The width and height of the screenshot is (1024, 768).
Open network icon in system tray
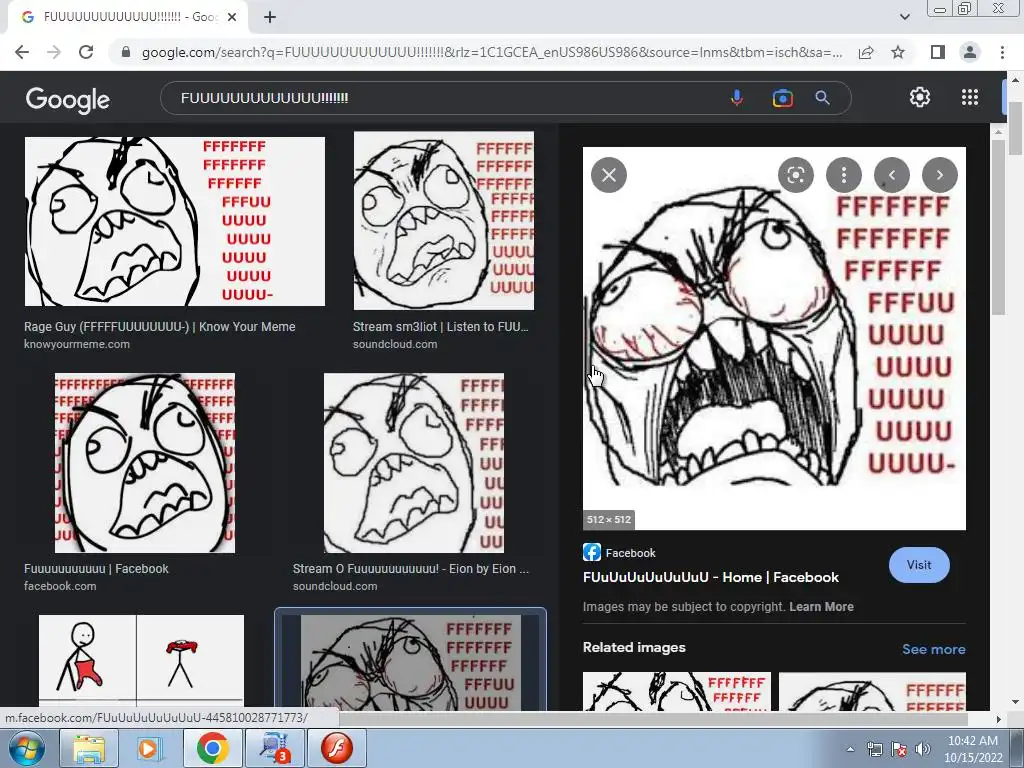(874, 749)
